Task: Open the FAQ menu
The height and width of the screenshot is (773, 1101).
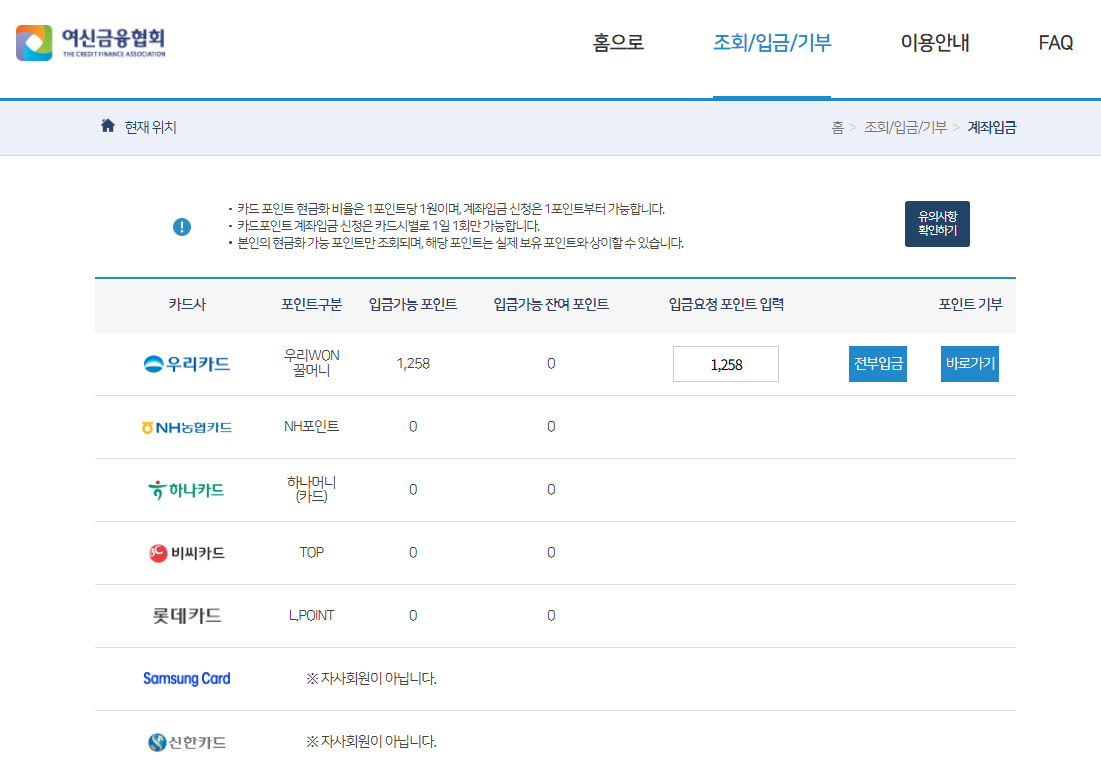Action: pos(1055,43)
